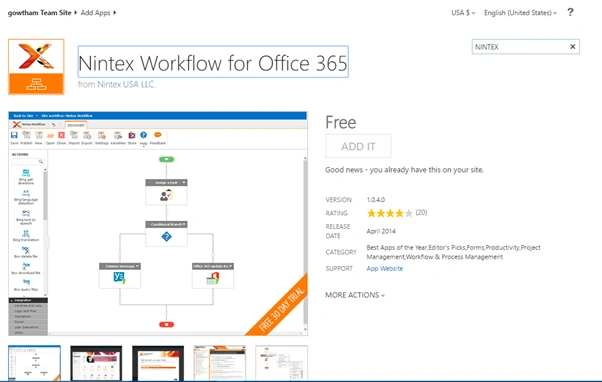
Task: Click the version value 1.0.4.0
Action: (376, 200)
